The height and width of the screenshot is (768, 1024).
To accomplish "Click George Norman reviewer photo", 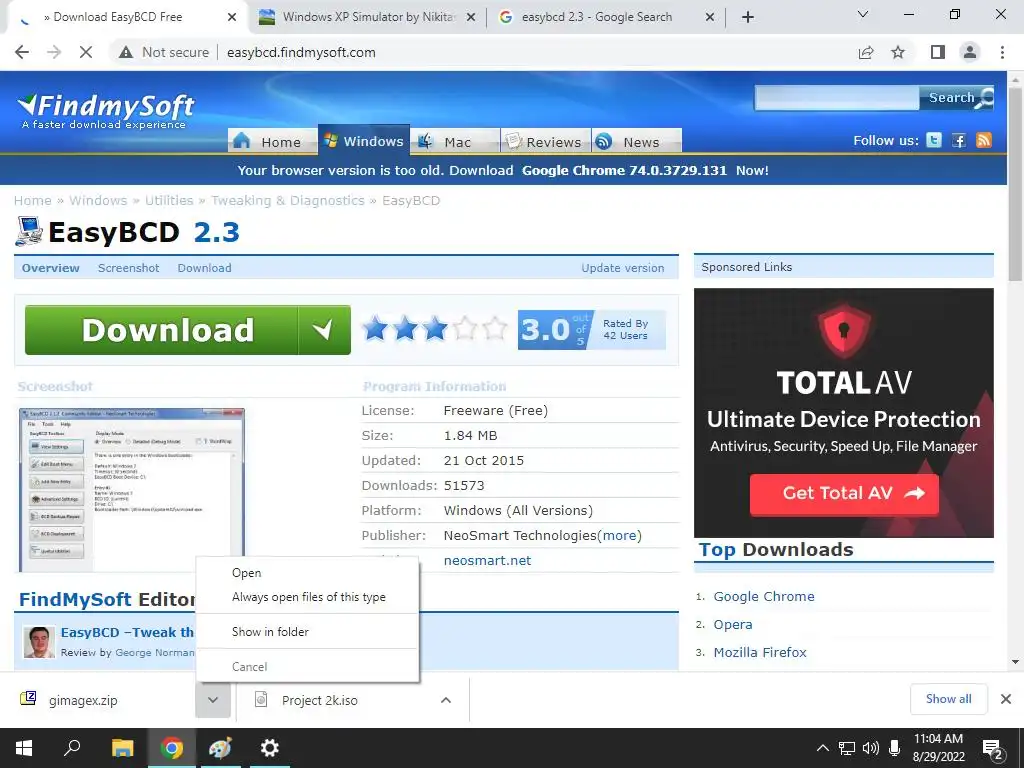I will (x=39, y=641).
